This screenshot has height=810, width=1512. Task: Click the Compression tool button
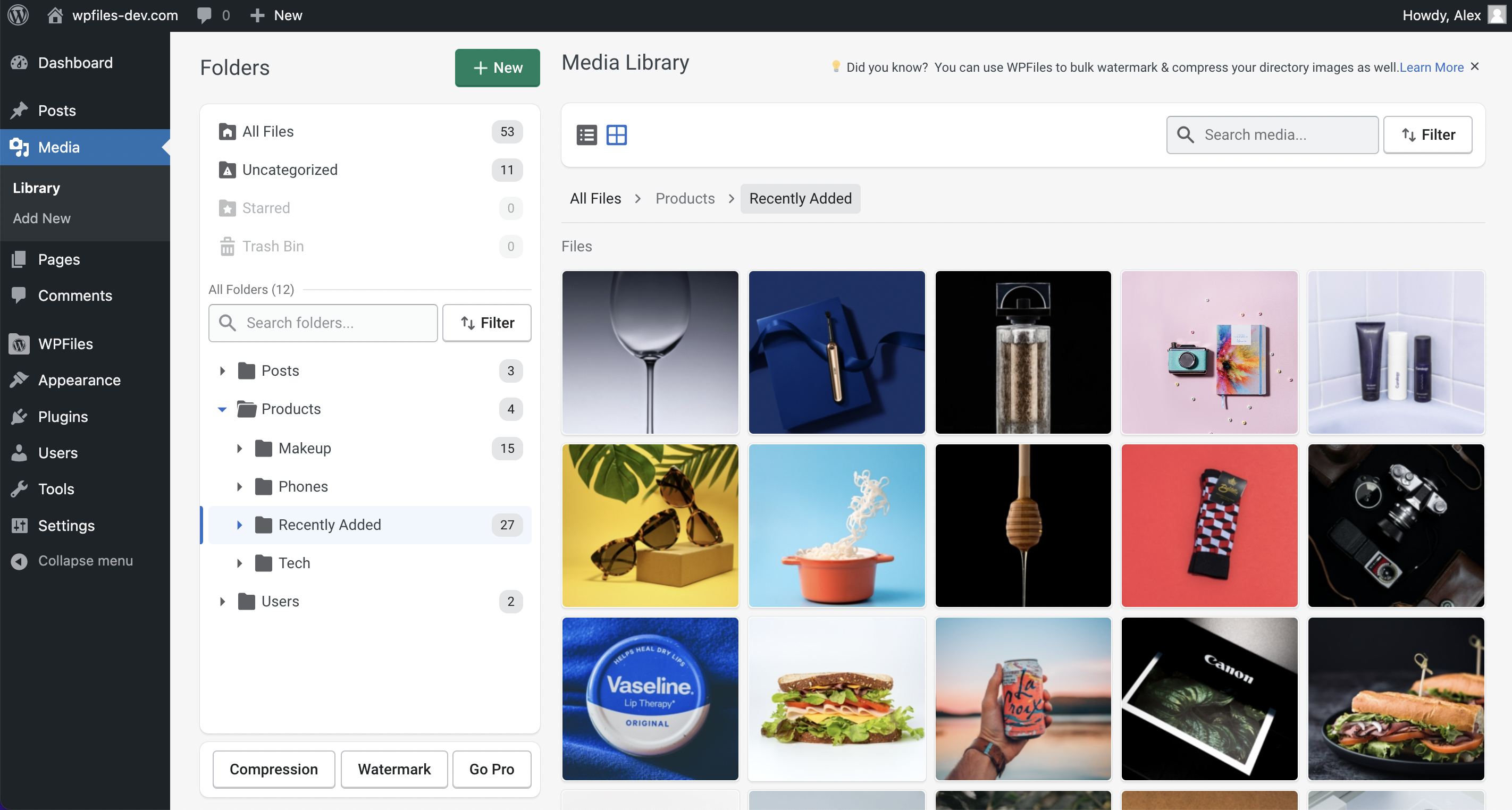(x=273, y=769)
